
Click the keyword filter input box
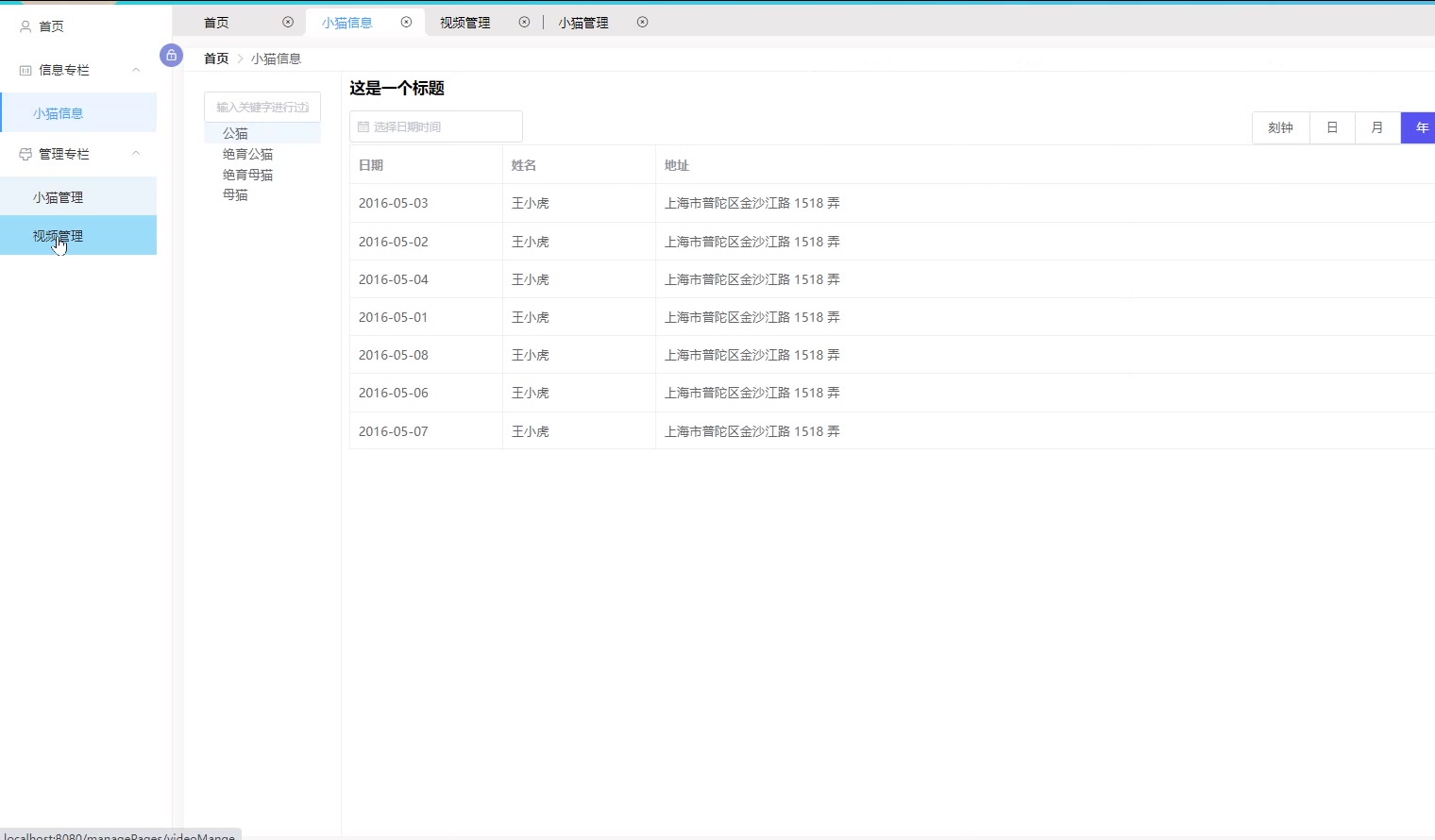pos(262,107)
